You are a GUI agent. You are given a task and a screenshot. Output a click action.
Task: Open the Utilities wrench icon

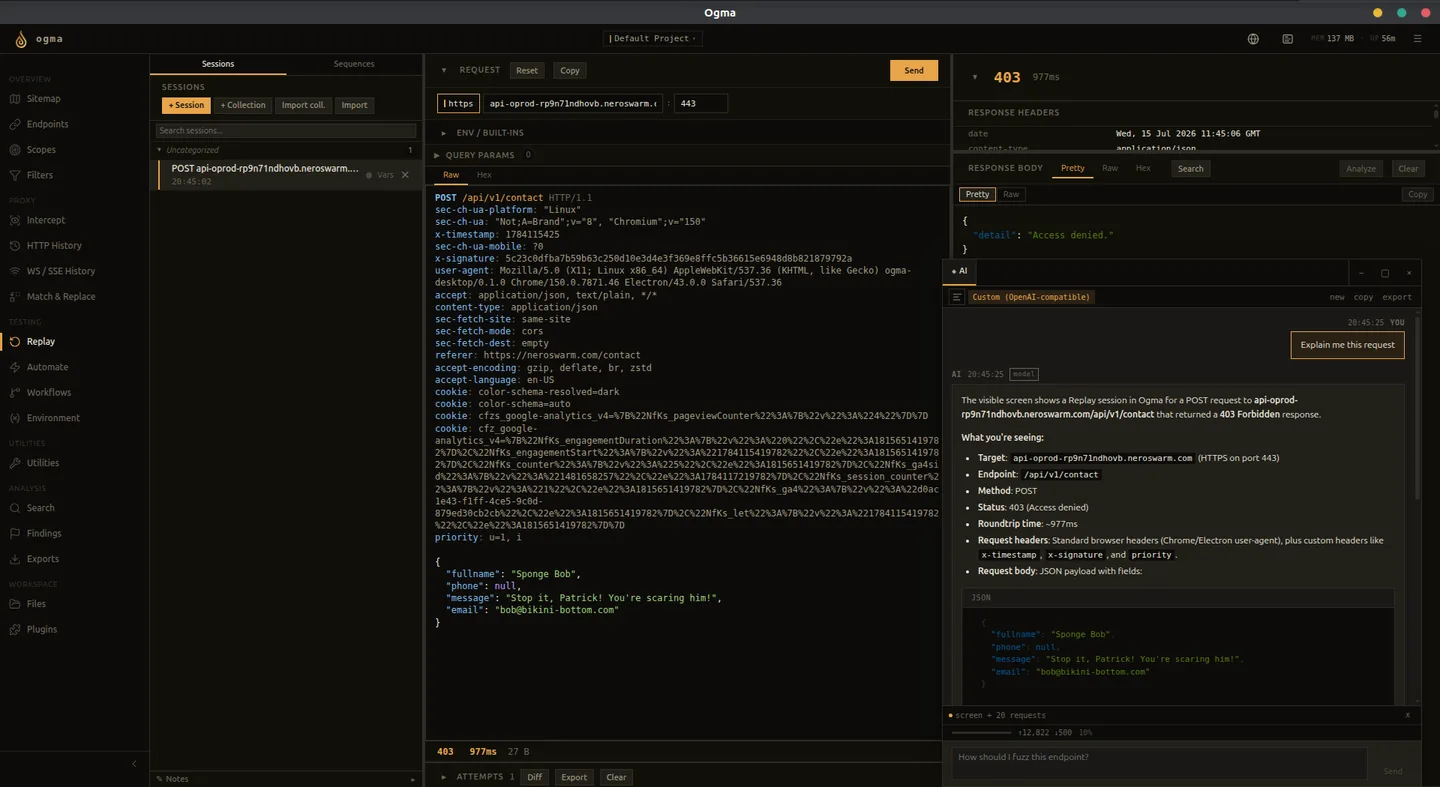coord(15,463)
